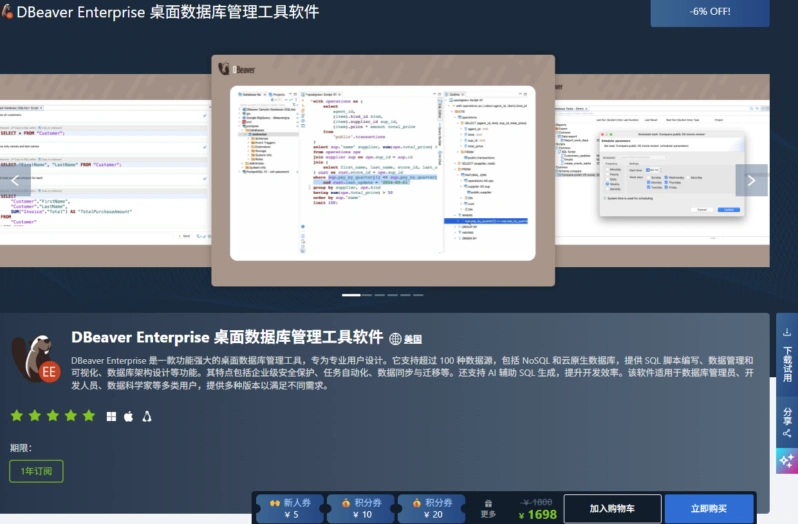Jump to the last carousel indicator dash
The height and width of the screenshot is (524, 798).
418,295
